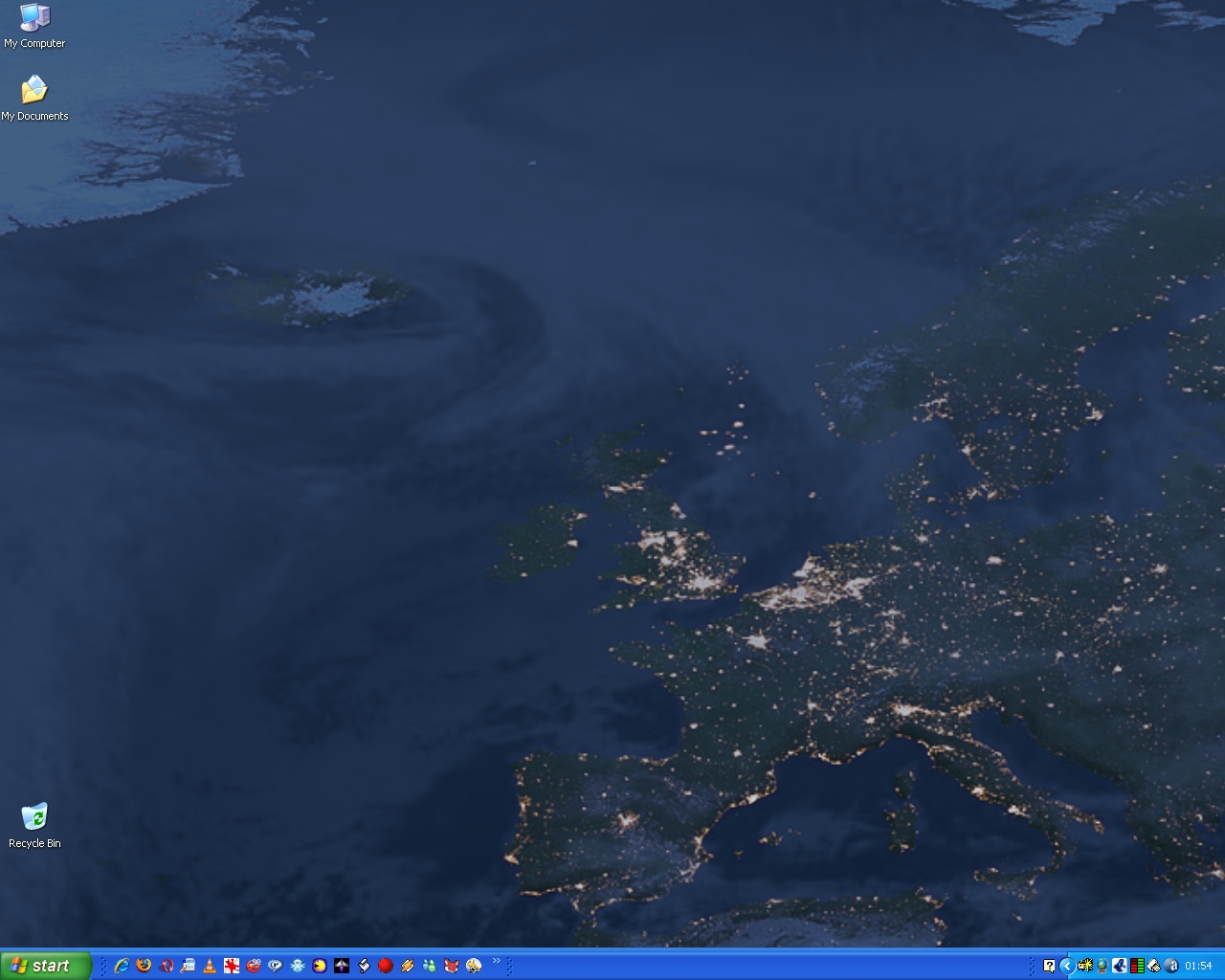Click the red circle Quick Launch icon
Screen dimensions: 1225x980
click(x=386, y=966)
